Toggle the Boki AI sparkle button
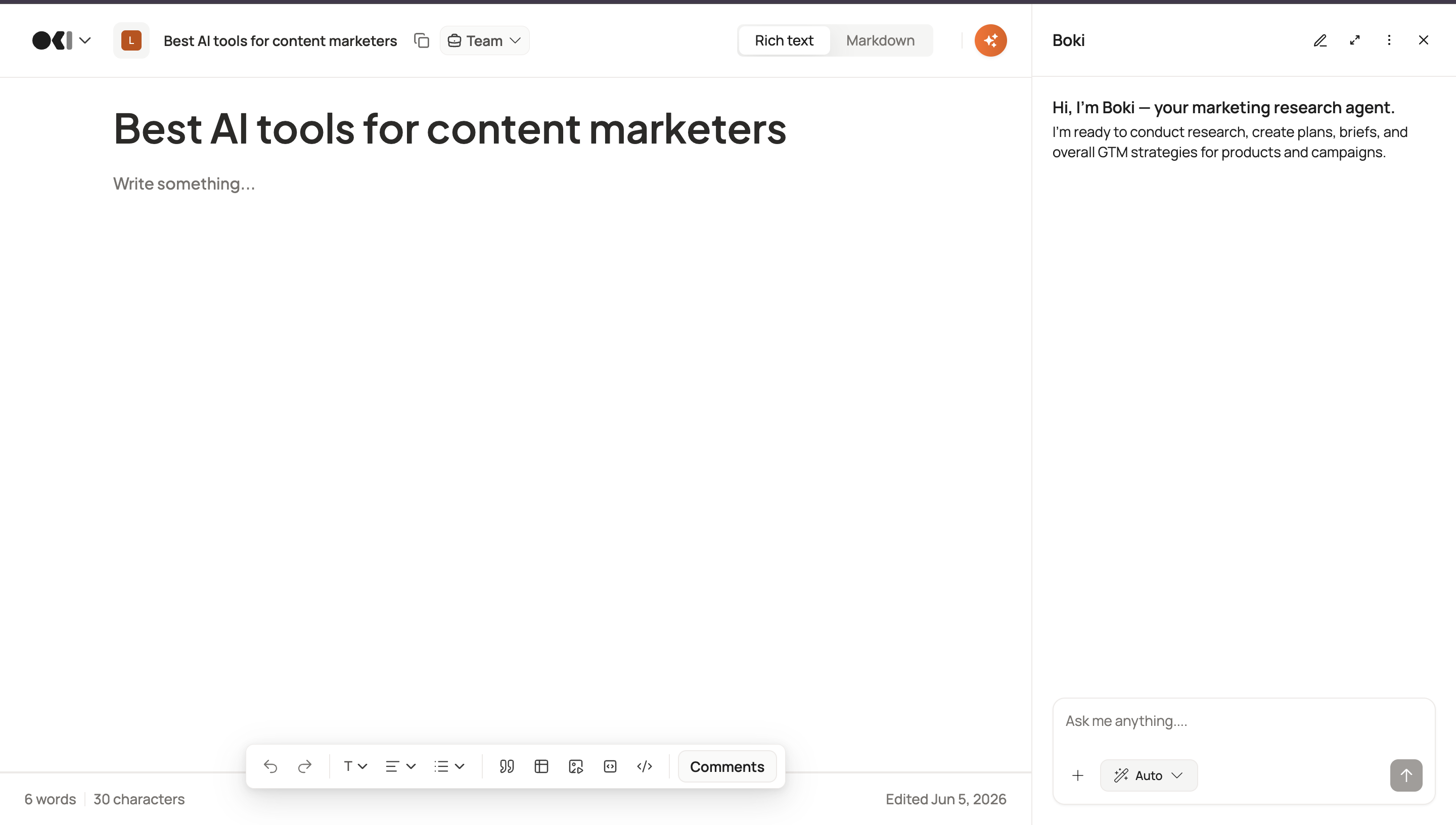Image resolution: width=1456 pixels, height=825 pixels. [990, 40]
